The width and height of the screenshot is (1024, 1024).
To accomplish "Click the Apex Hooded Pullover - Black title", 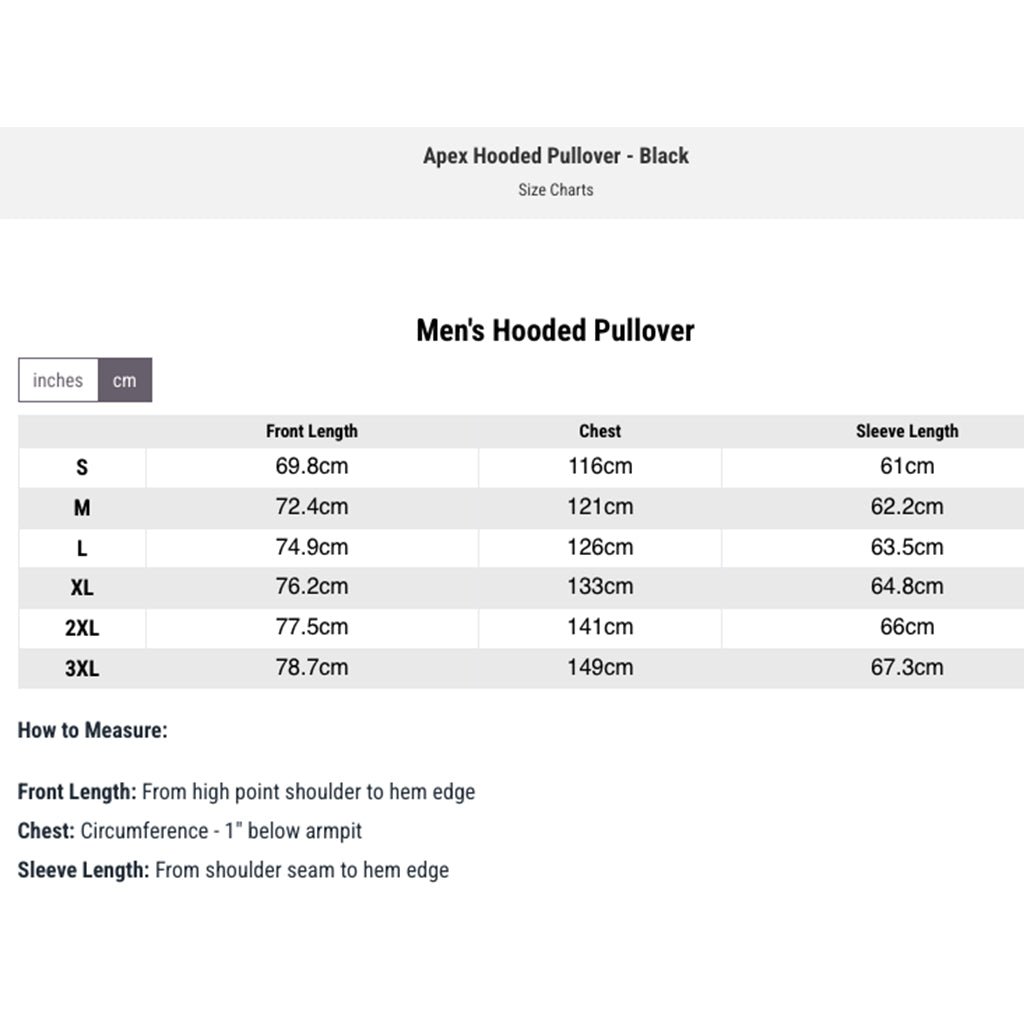I will coord(555,156).
